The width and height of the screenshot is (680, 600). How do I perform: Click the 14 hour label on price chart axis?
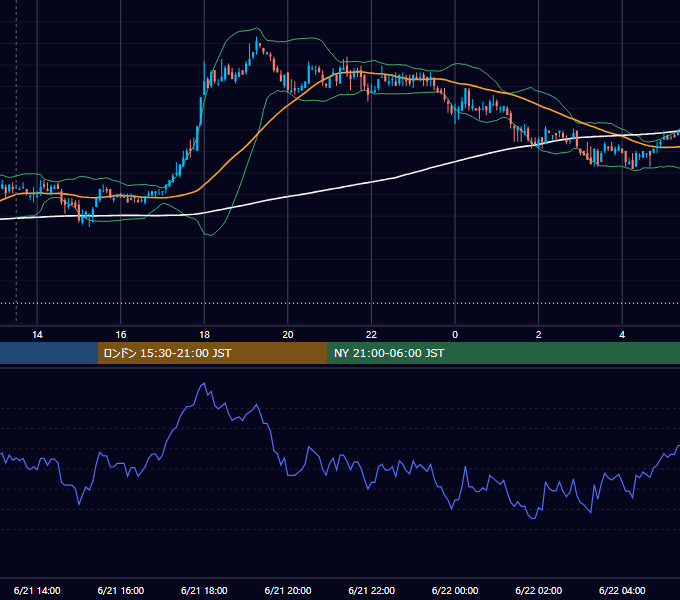pos(37,335)
